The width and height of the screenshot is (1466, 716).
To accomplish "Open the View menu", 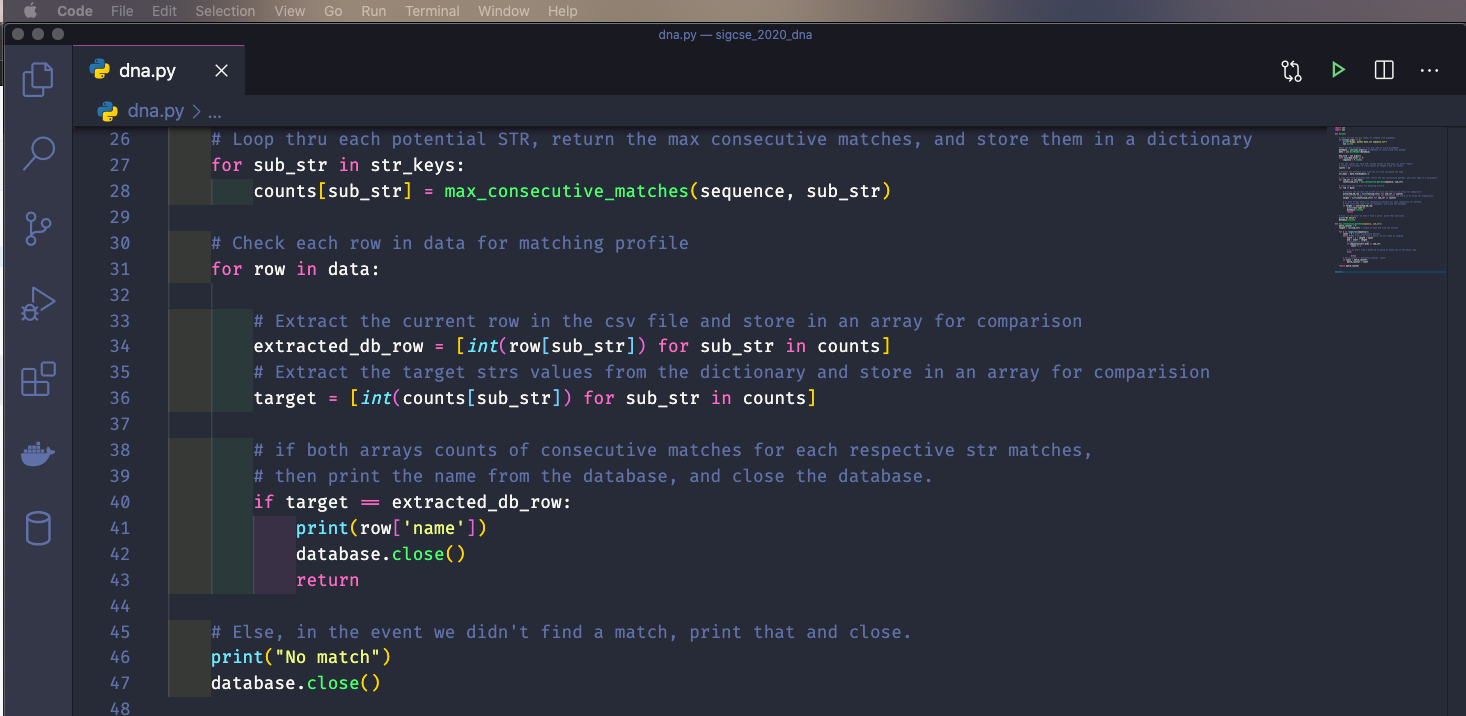I will click(x=290, y=11).
